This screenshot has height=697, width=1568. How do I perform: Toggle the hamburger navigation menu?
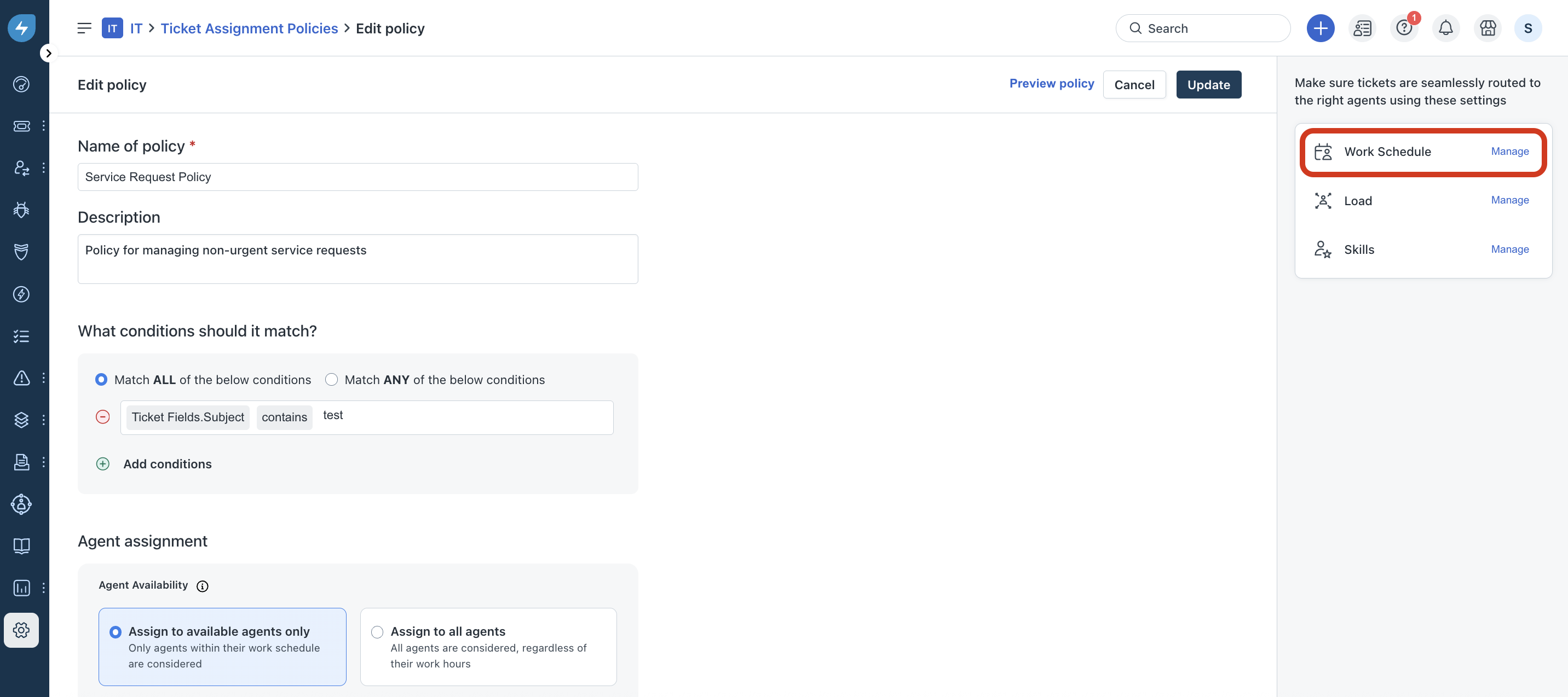click(84, 28)
